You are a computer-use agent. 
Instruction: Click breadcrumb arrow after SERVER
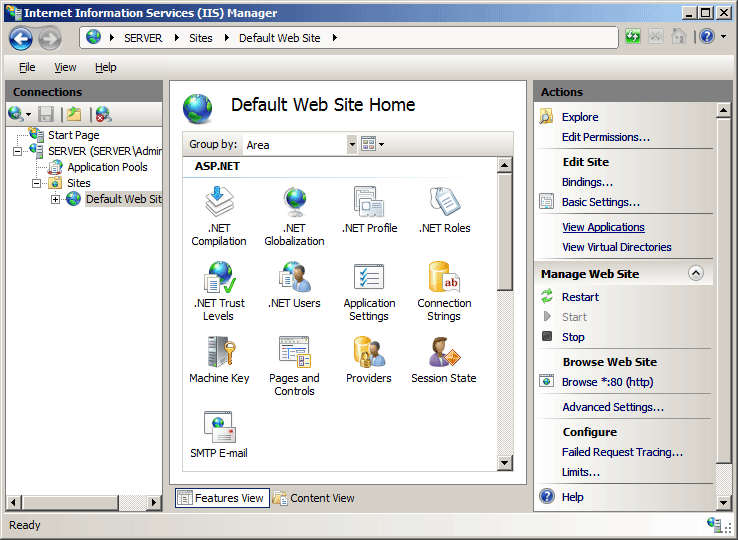[x=176, y=38]
